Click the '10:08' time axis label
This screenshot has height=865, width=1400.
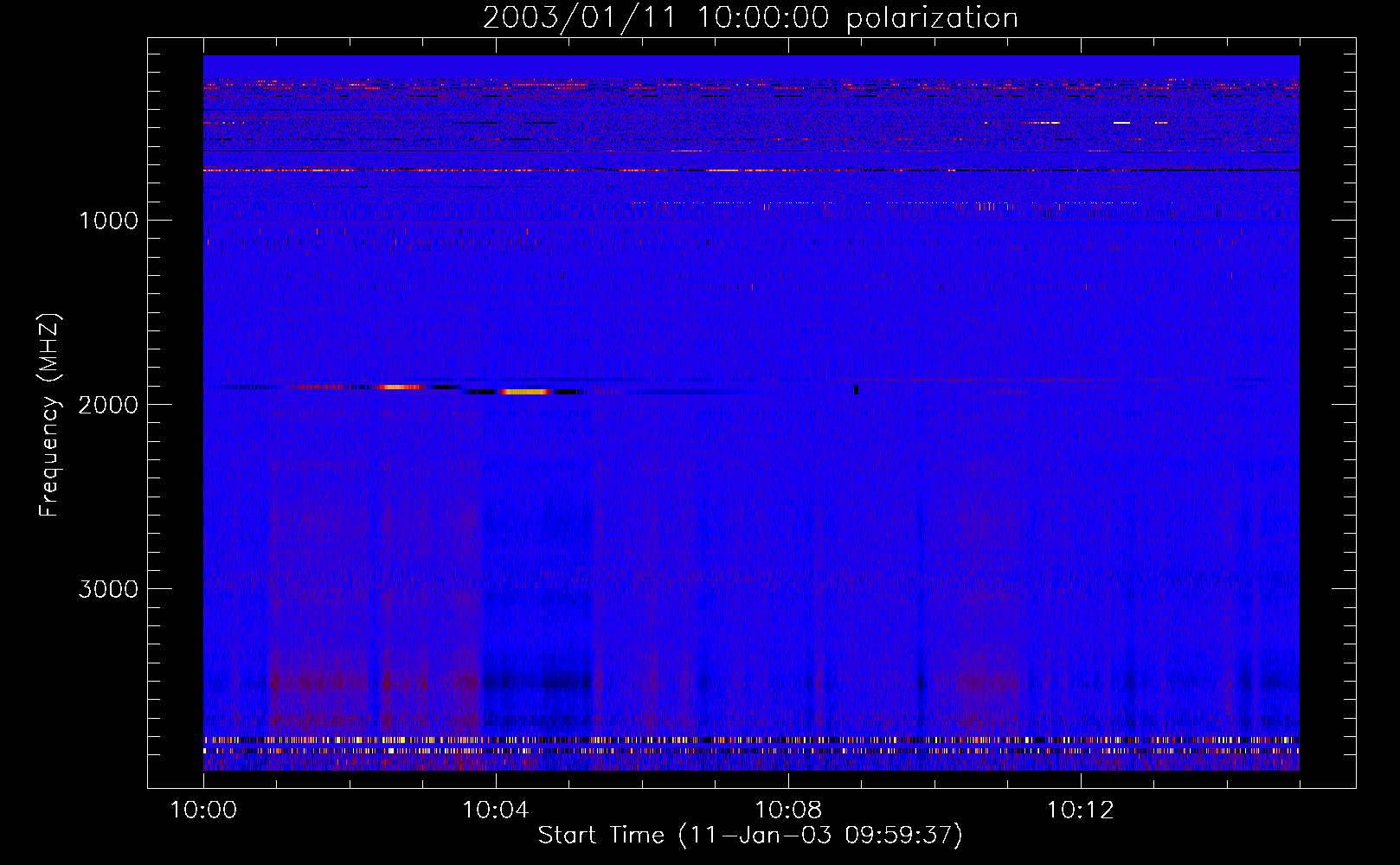click(x=788, y=811)
